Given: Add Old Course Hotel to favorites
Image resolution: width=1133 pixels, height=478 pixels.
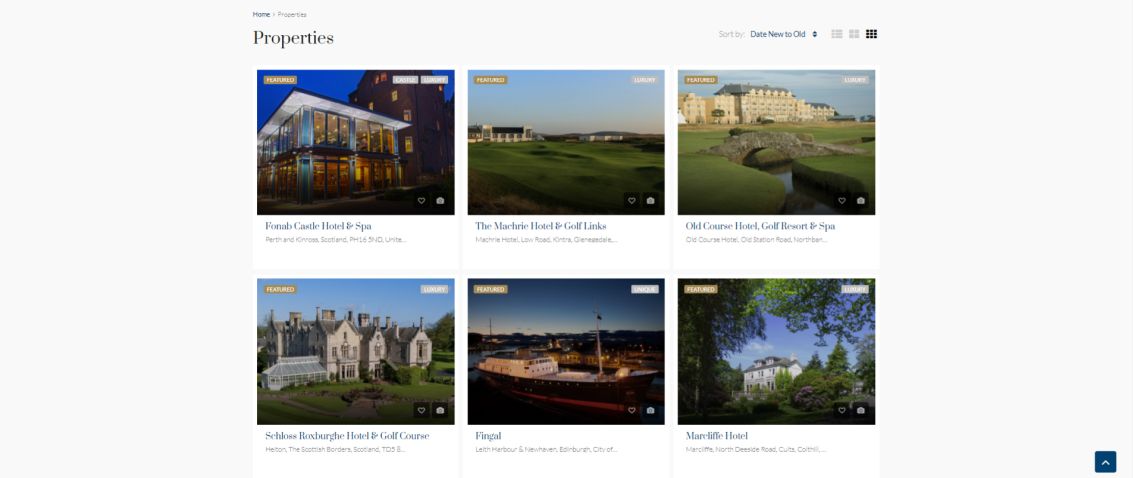Looking at the screenshot, I should 842,201.
